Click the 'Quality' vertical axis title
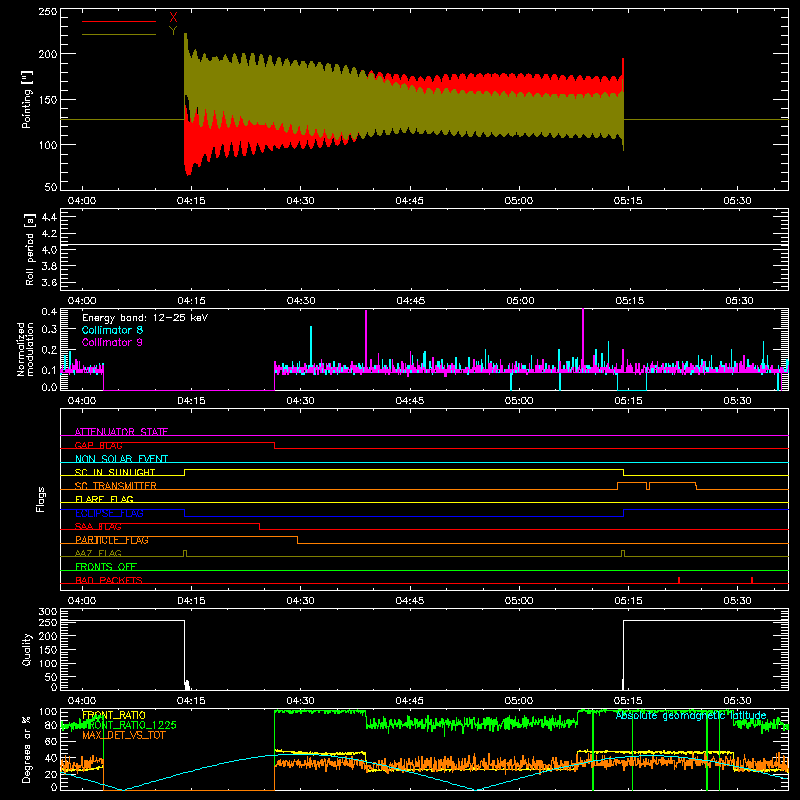Screen dimensions: 800x800 coord(27,649)
